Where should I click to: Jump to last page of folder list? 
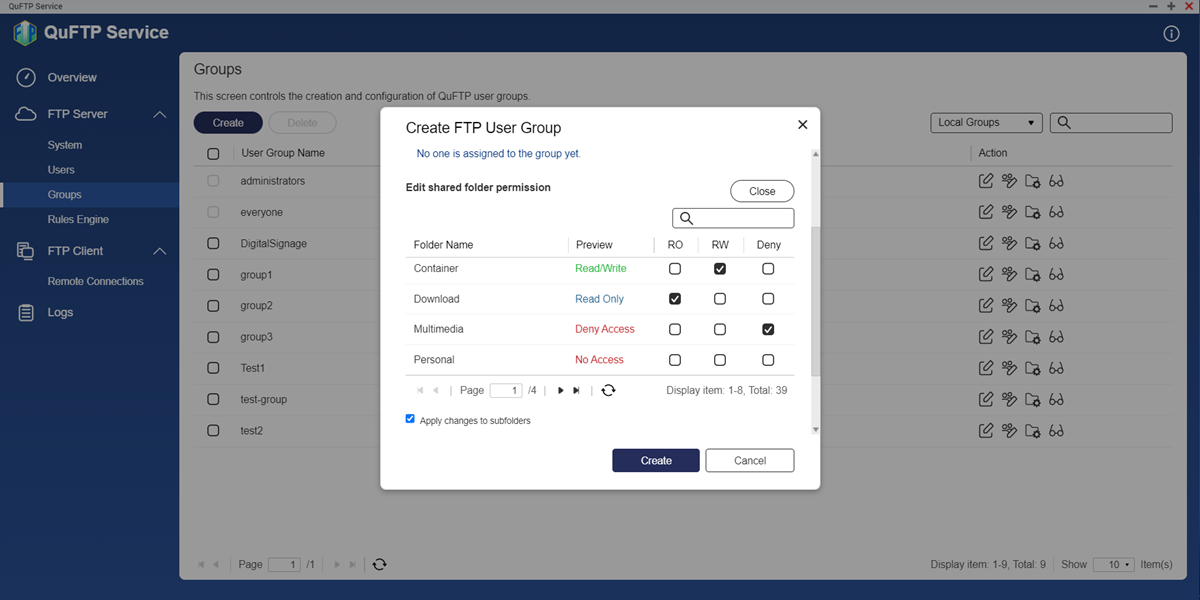[576, 390]
